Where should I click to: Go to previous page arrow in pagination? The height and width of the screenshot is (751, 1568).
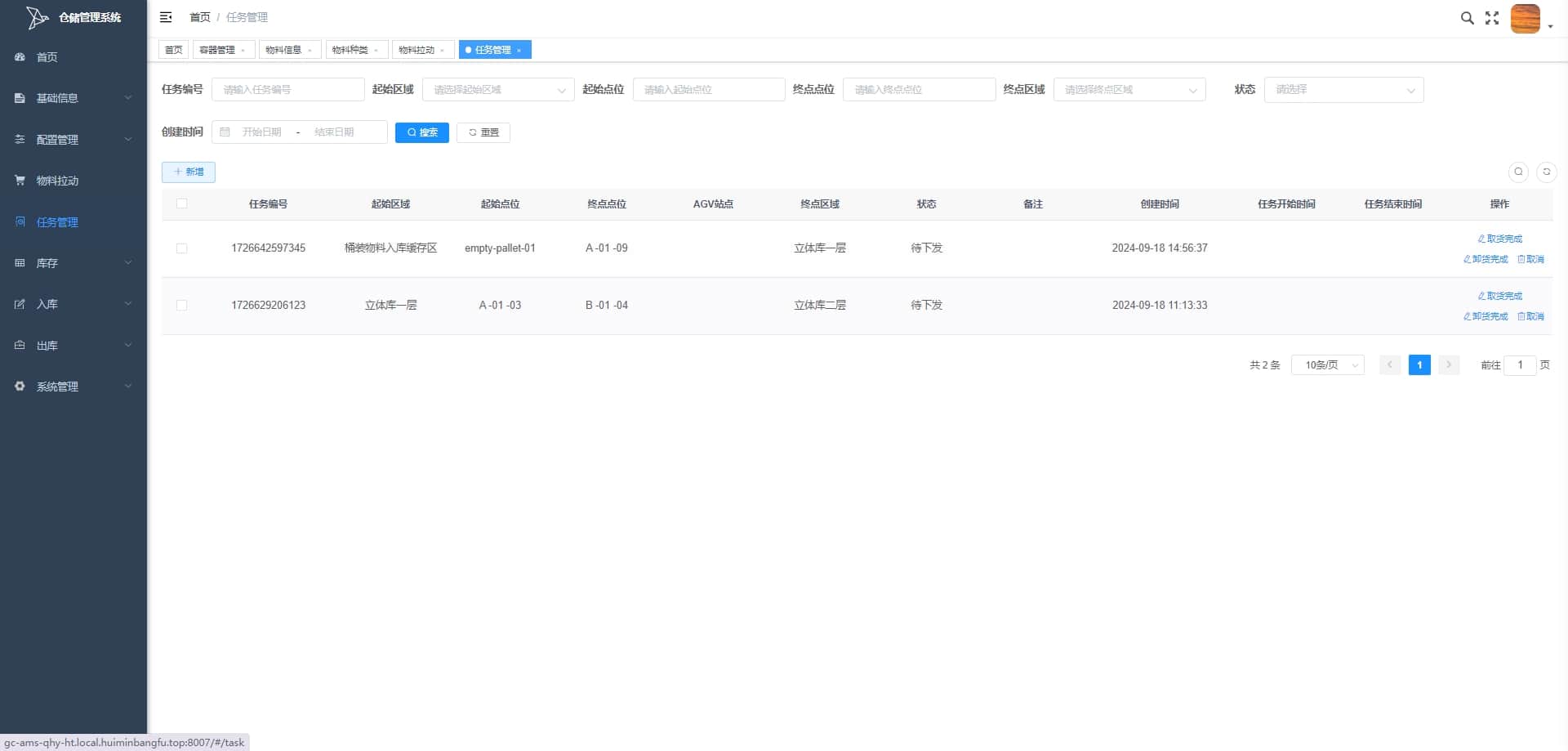pos(1390,365)
